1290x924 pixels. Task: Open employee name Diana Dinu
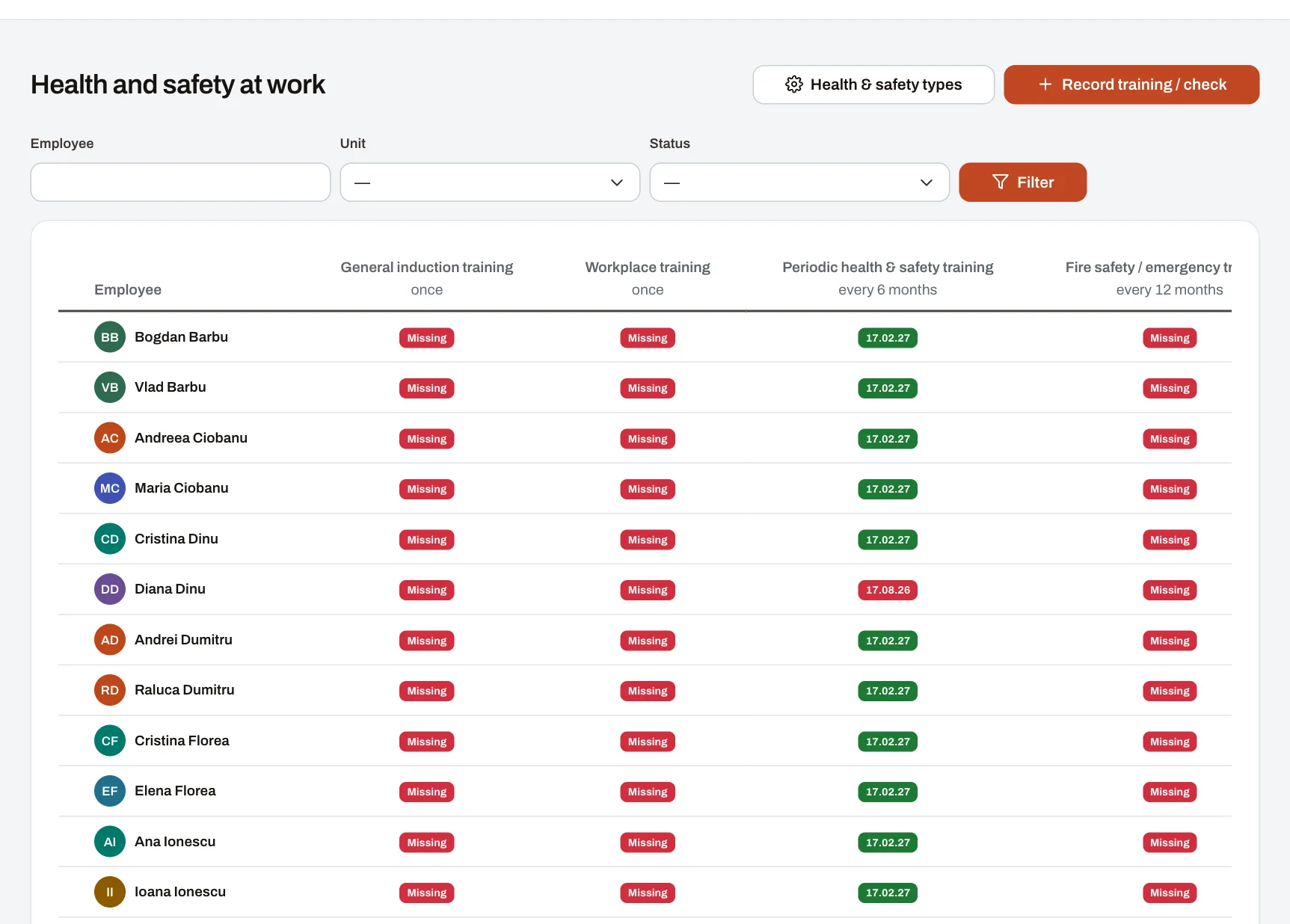click(x=170, y=589)
